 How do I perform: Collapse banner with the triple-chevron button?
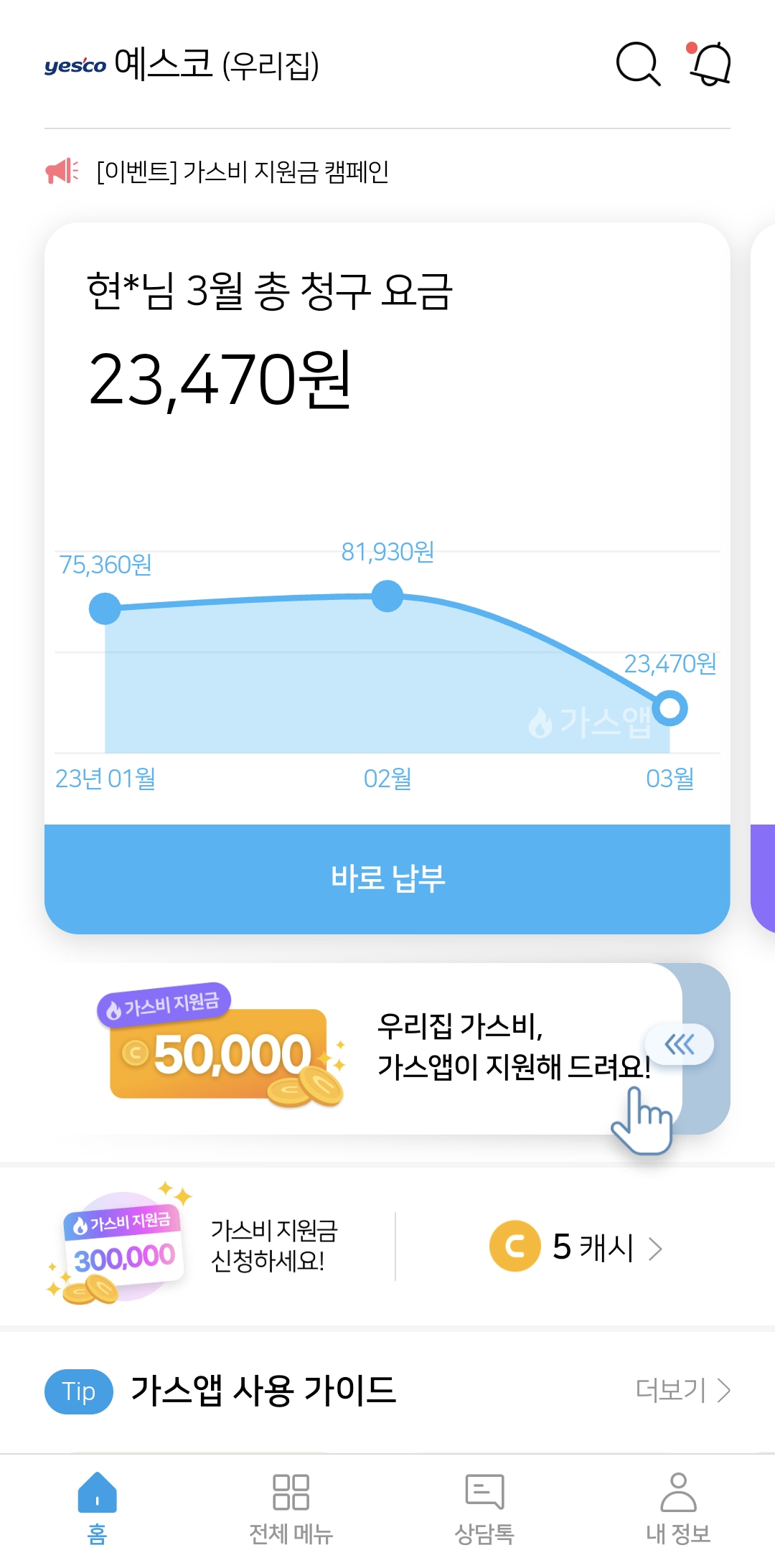pos(679,1044)
